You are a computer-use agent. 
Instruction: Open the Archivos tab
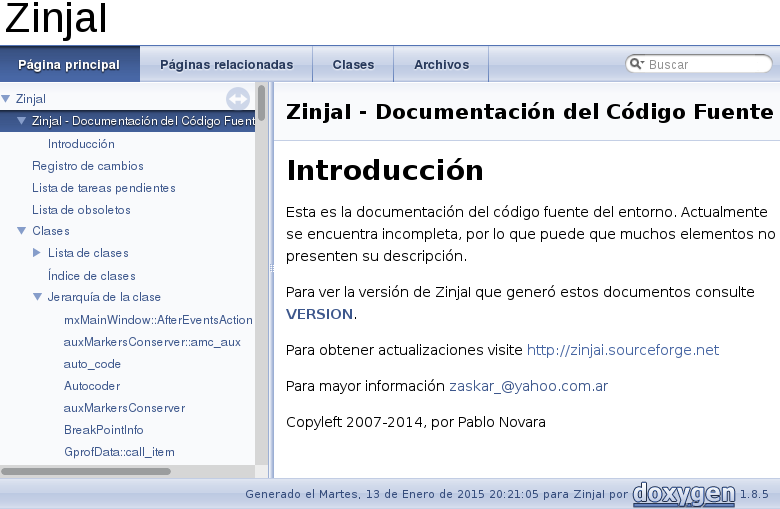(x=441, y=64)
